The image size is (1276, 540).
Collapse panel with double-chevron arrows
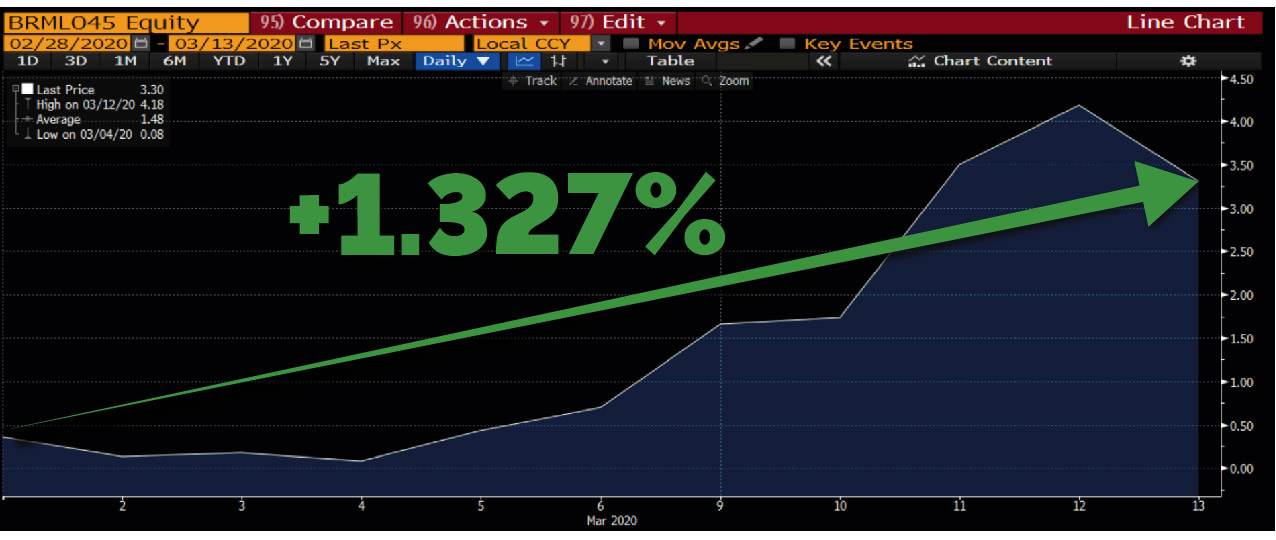coord(824,61)
